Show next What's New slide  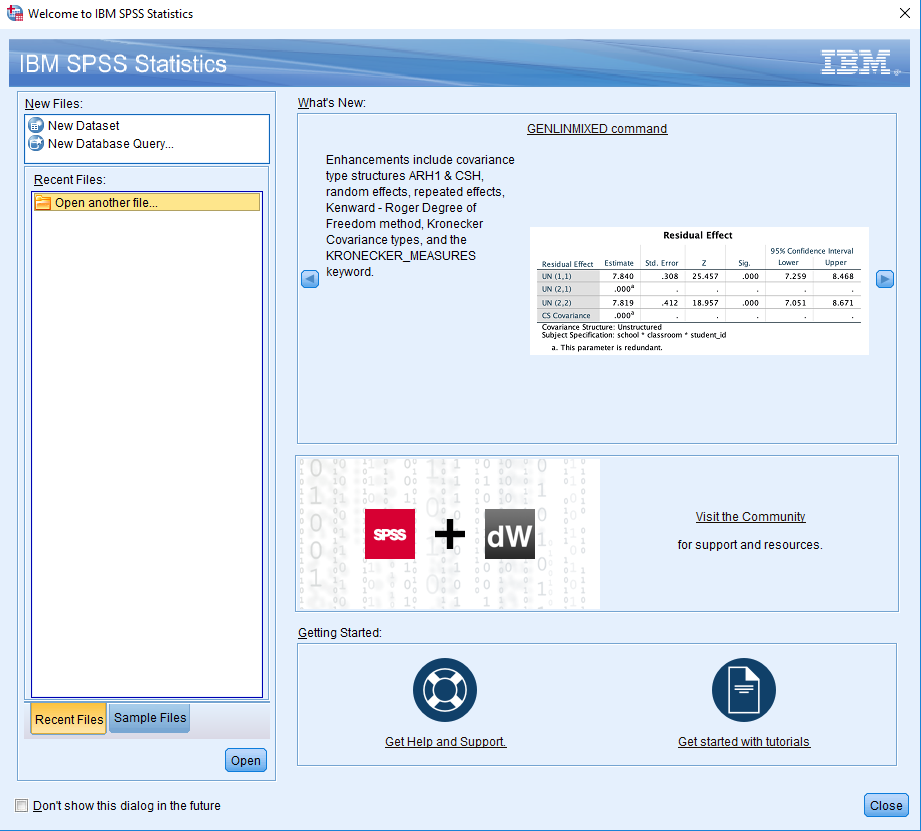pyautogui.click(x=885, y=279)
